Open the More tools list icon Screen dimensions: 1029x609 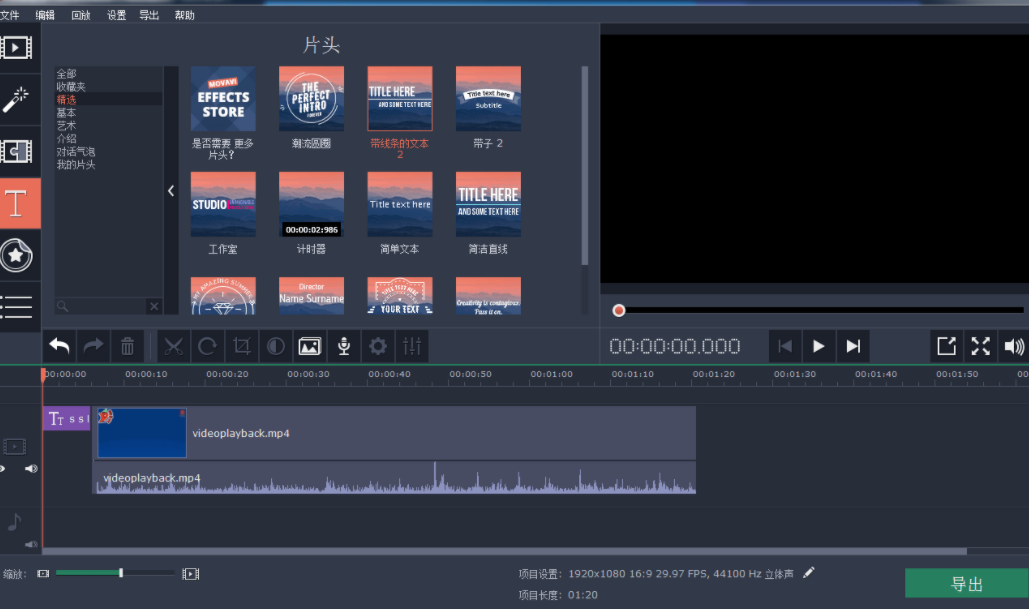point(16,306)
